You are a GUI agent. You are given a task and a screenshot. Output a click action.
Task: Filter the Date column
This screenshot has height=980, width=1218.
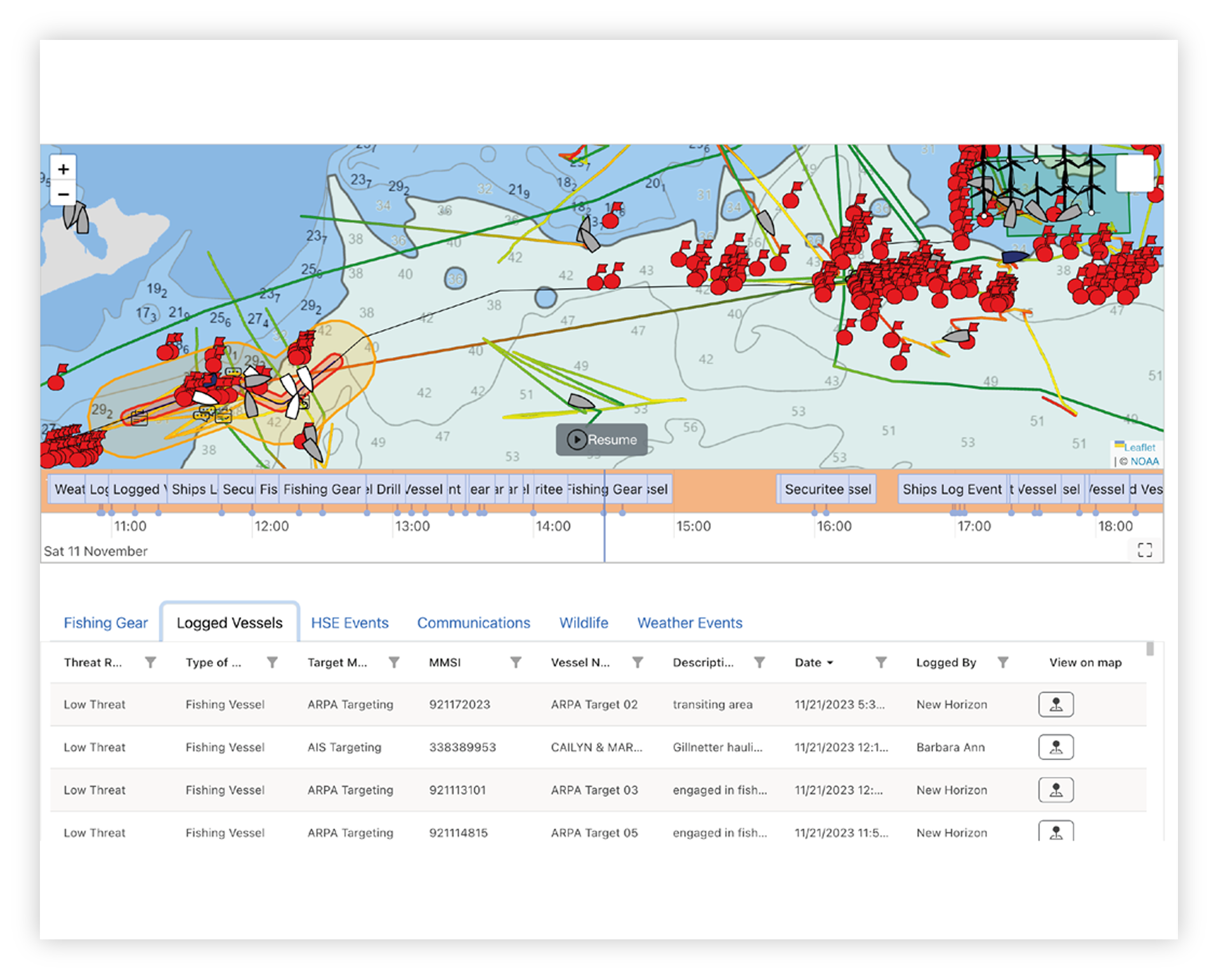pyautogui.click(x=881, y=662)
